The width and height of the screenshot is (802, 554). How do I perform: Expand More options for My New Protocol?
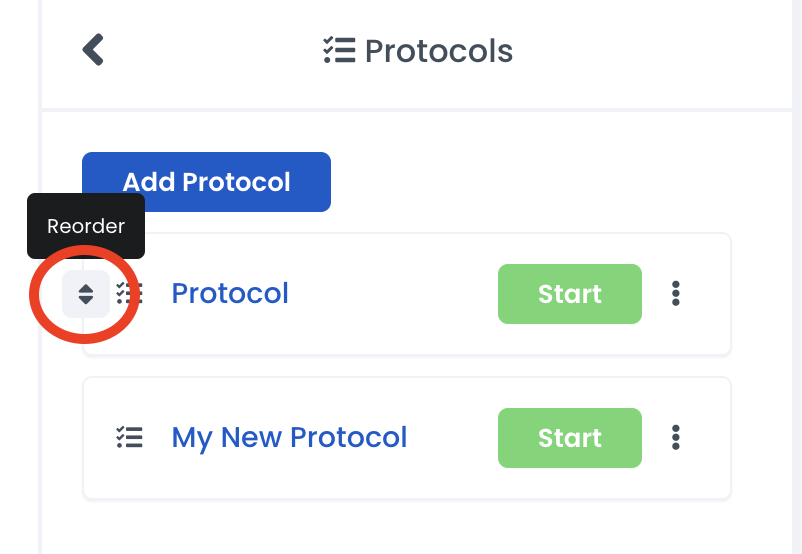[x=676, y=438]
